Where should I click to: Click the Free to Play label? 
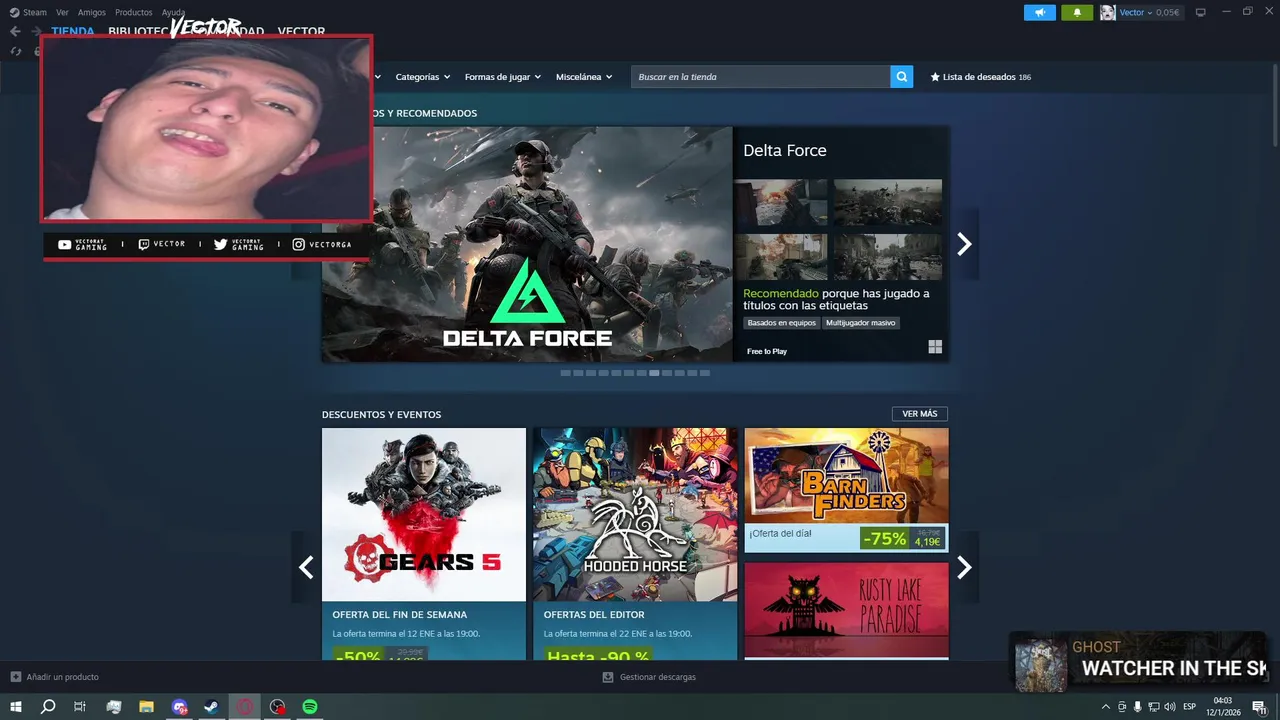click(767, 352)
